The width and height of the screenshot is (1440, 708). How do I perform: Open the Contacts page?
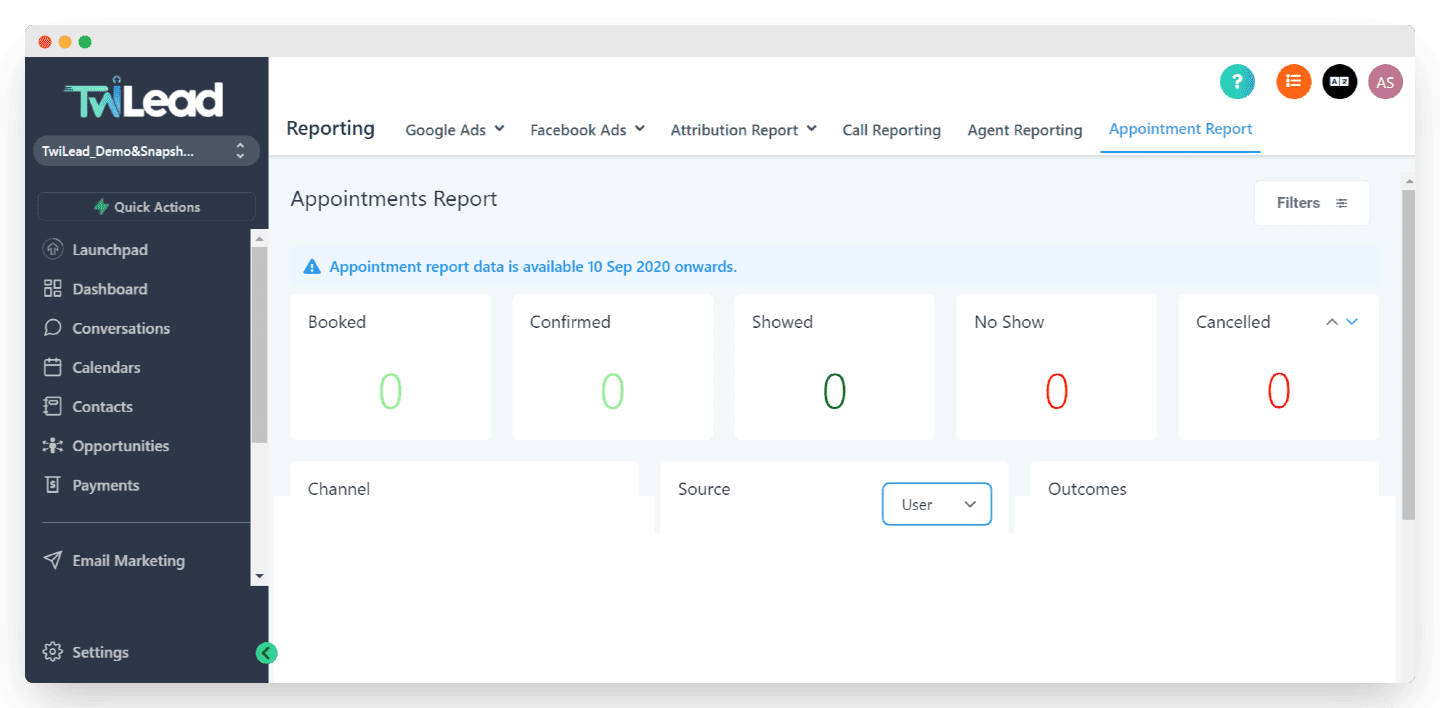click(x=102, y=406)
